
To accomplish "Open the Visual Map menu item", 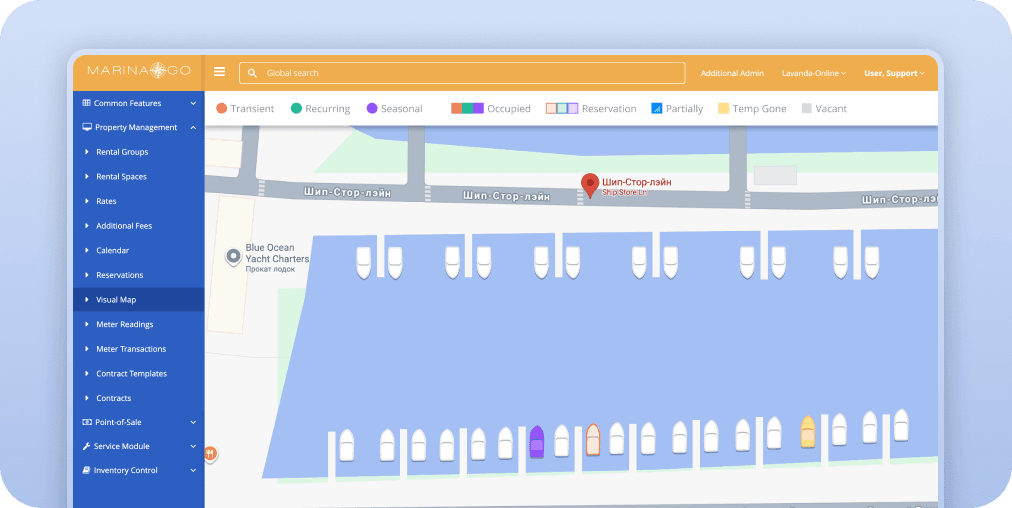I will 116,300.
